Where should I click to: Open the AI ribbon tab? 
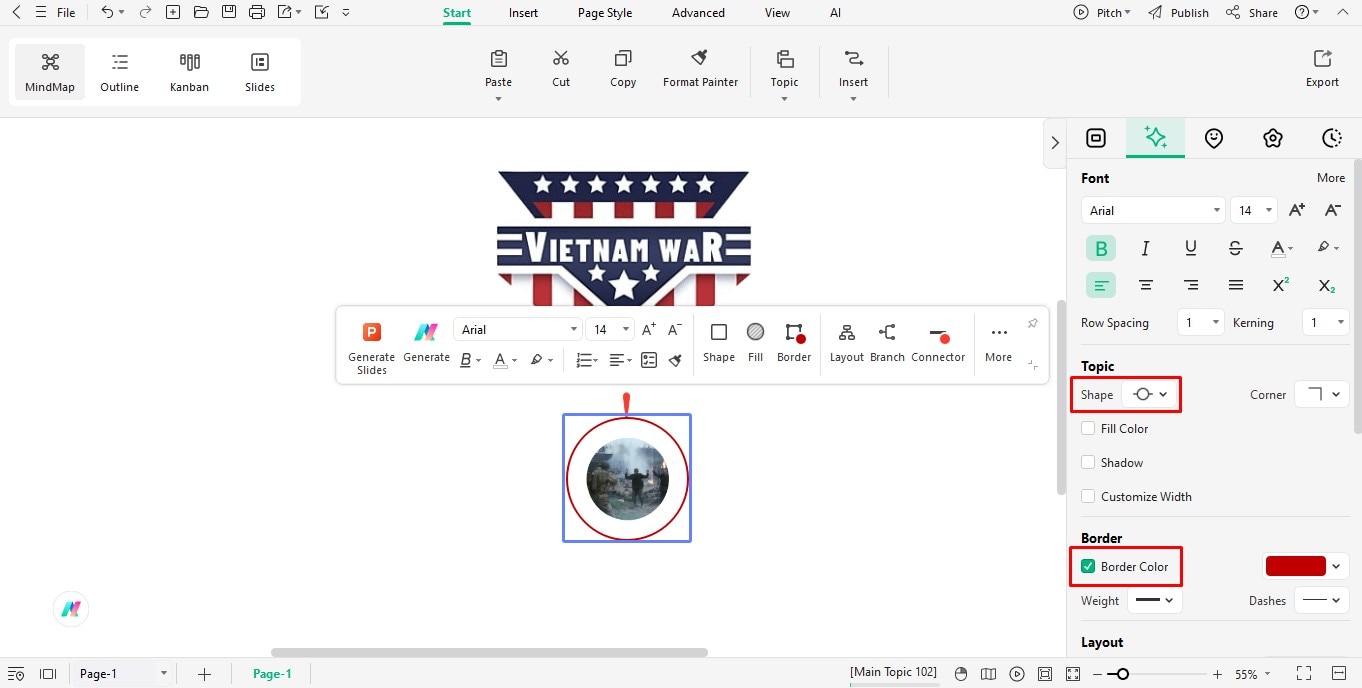coord(835,13)
